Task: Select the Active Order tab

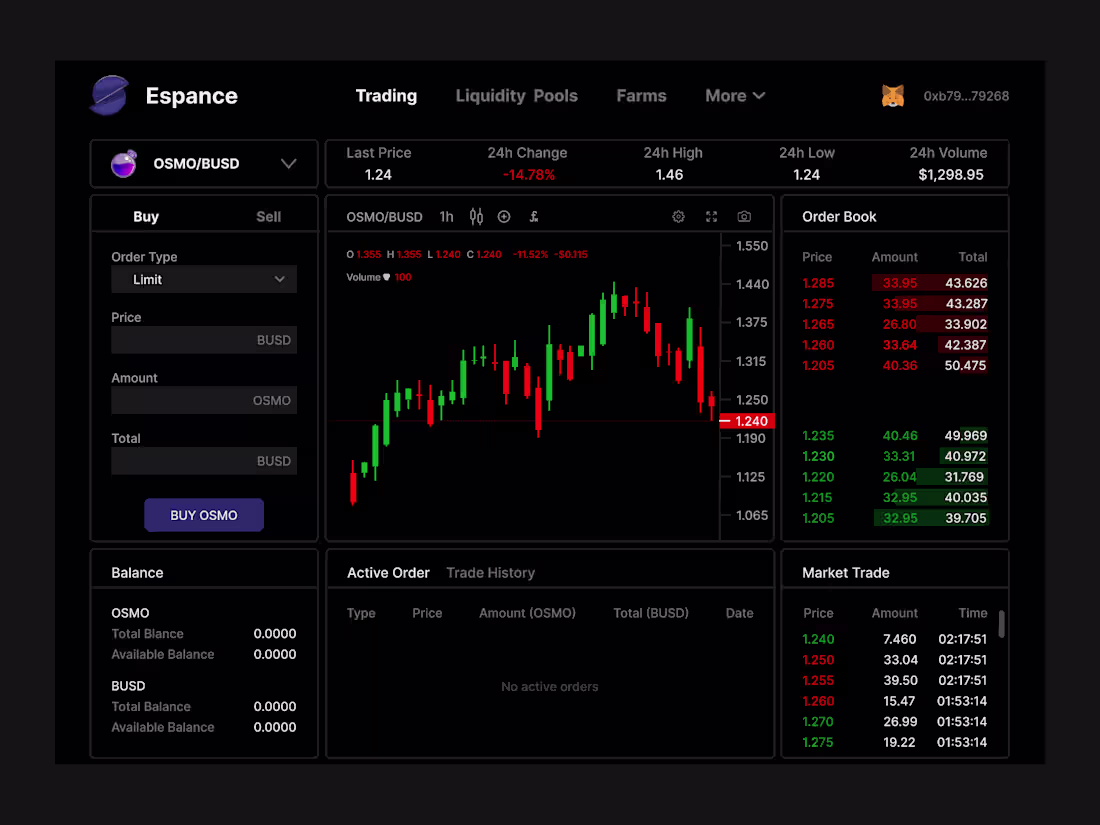Action: point(388,573)
